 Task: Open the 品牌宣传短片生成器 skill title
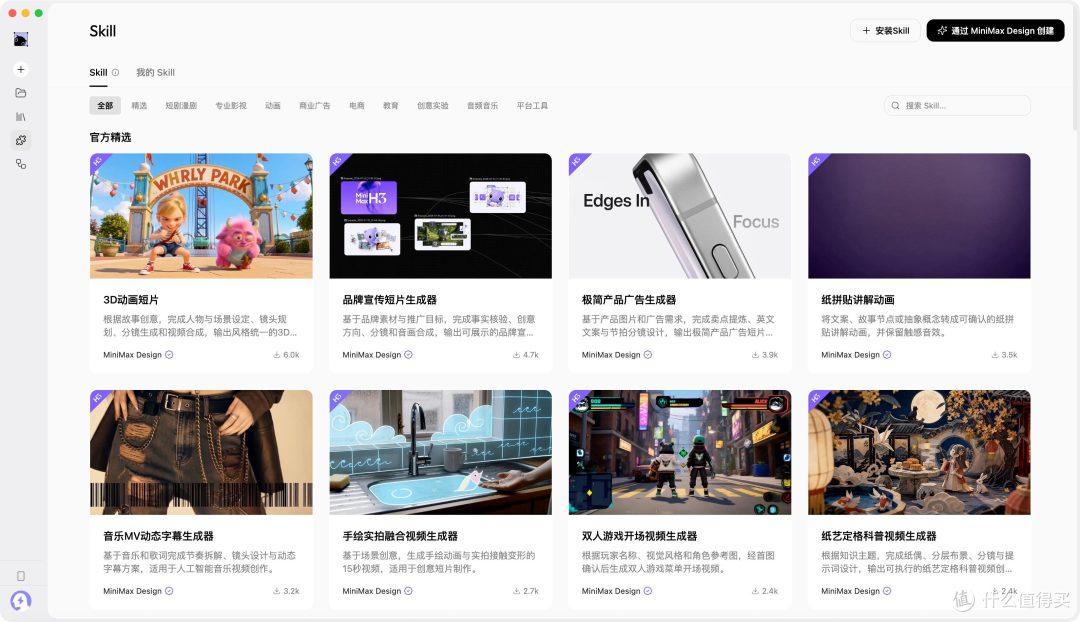tap(390, 300)
